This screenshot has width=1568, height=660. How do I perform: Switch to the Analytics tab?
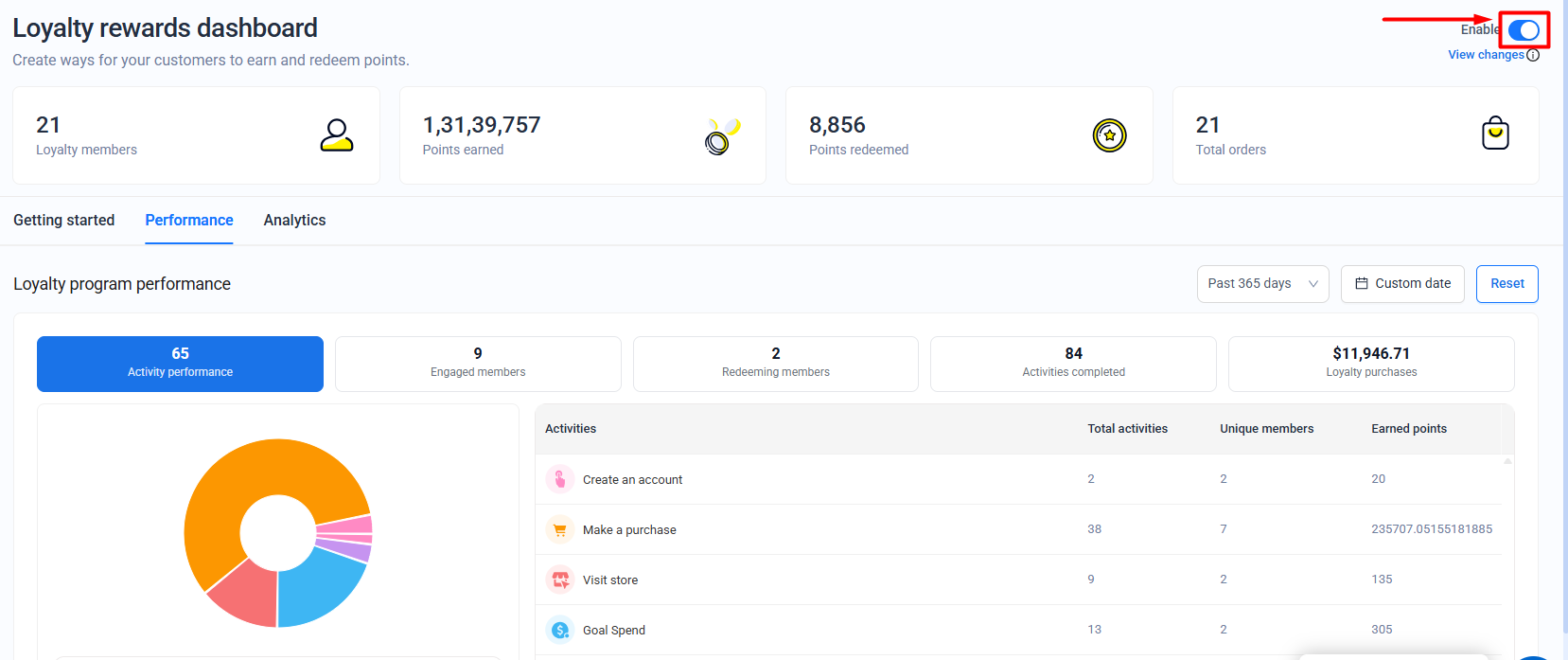coord(294,221)
